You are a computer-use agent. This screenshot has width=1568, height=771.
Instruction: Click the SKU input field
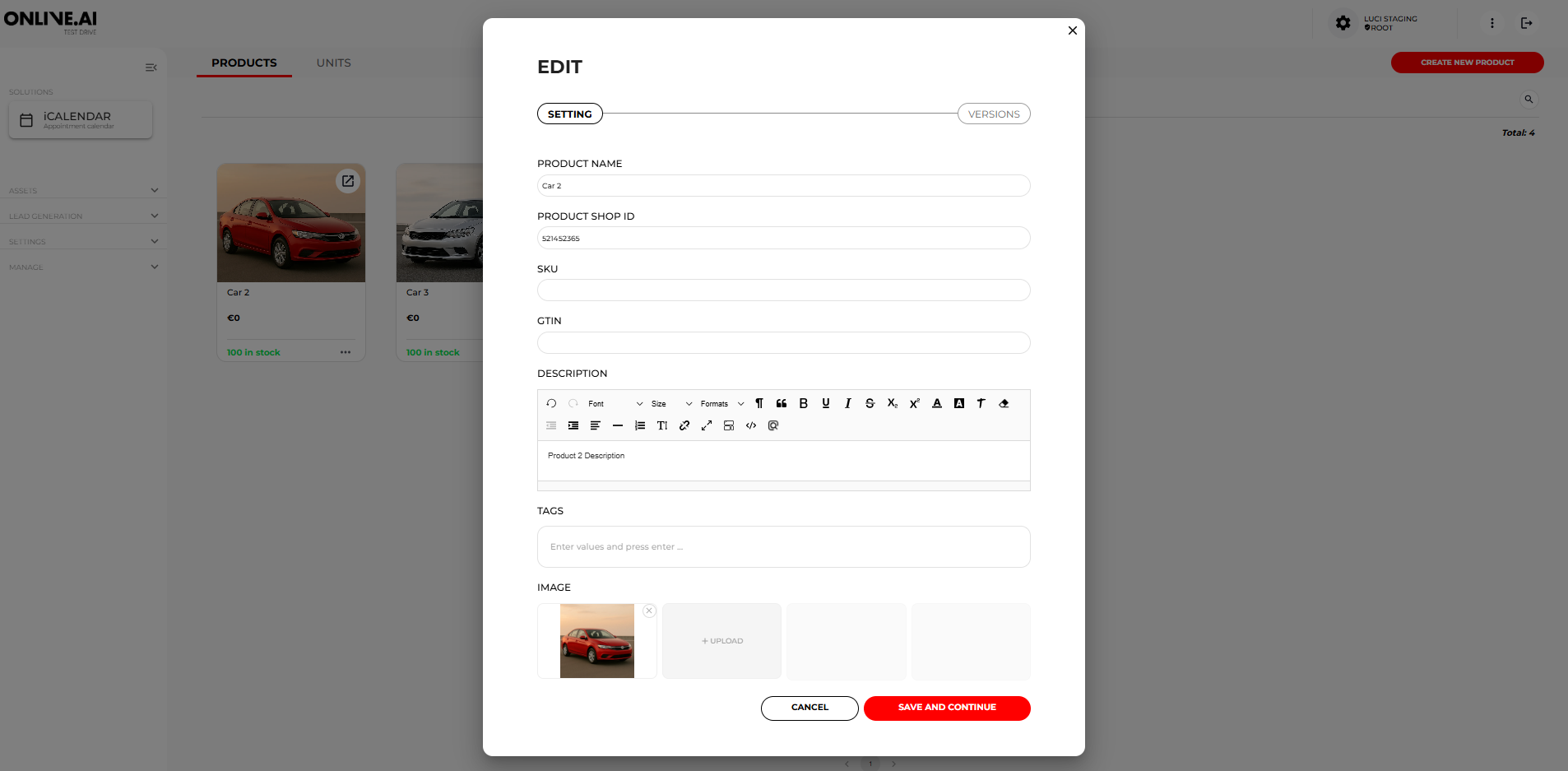click(x=783, y=290)
